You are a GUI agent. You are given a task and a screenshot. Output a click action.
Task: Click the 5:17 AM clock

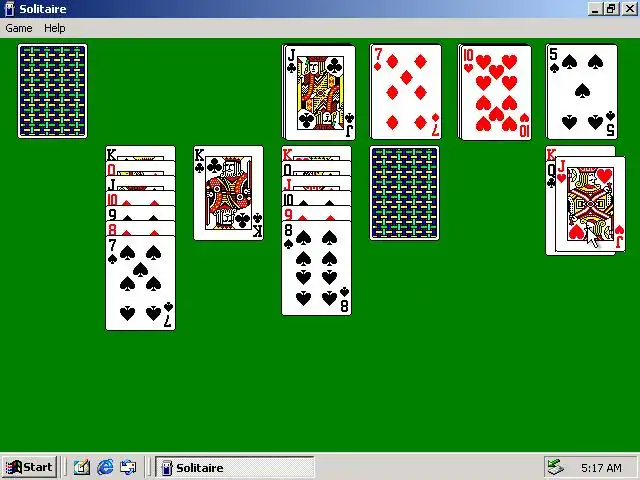tap(601, 468)
